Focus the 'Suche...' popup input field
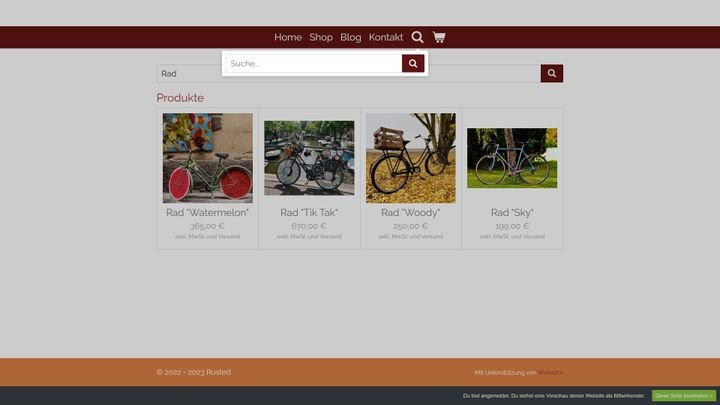Screen dimensions: 720x405 (x=314, y=64)
